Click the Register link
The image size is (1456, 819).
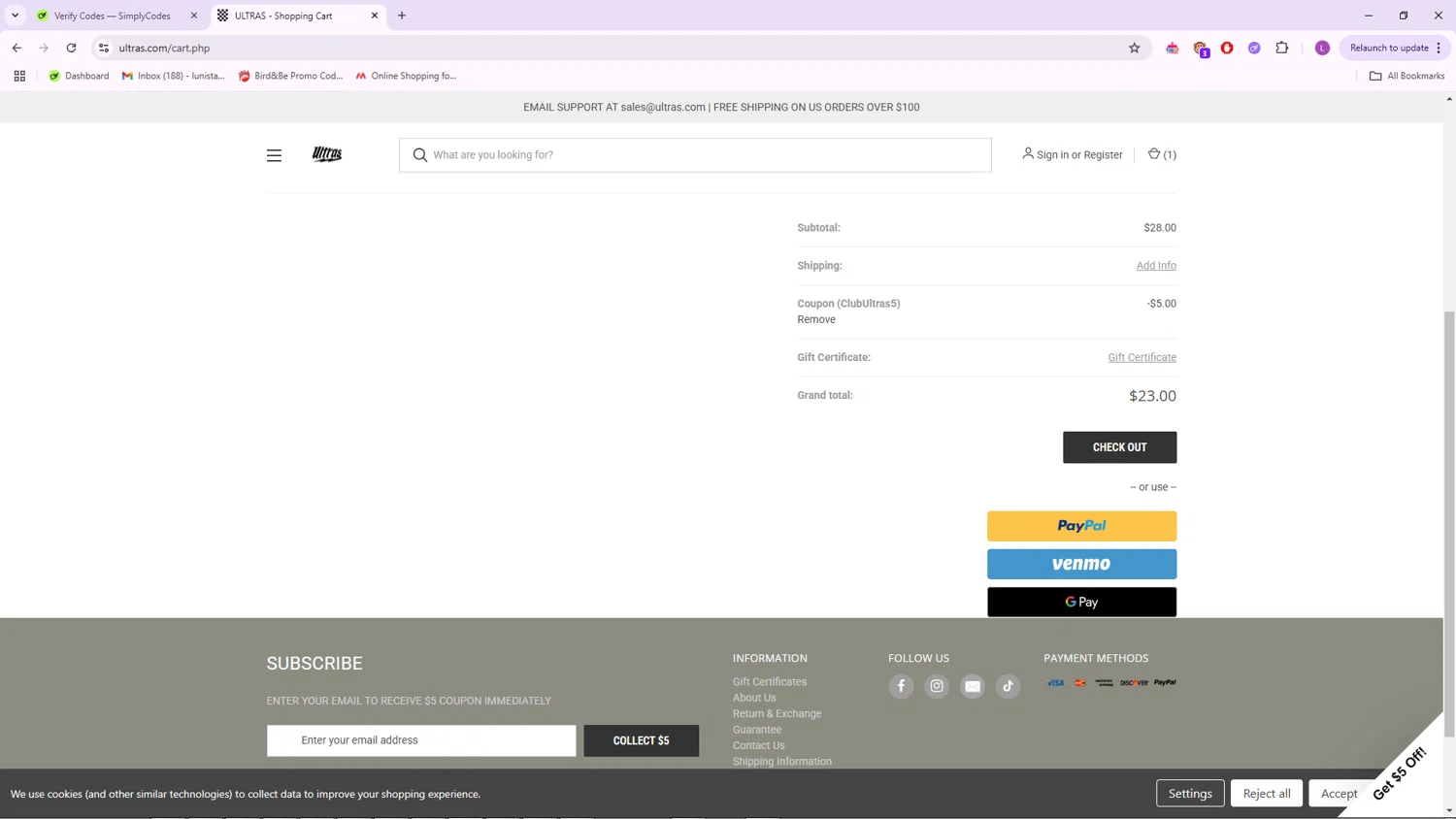[x=1103, y=155]
